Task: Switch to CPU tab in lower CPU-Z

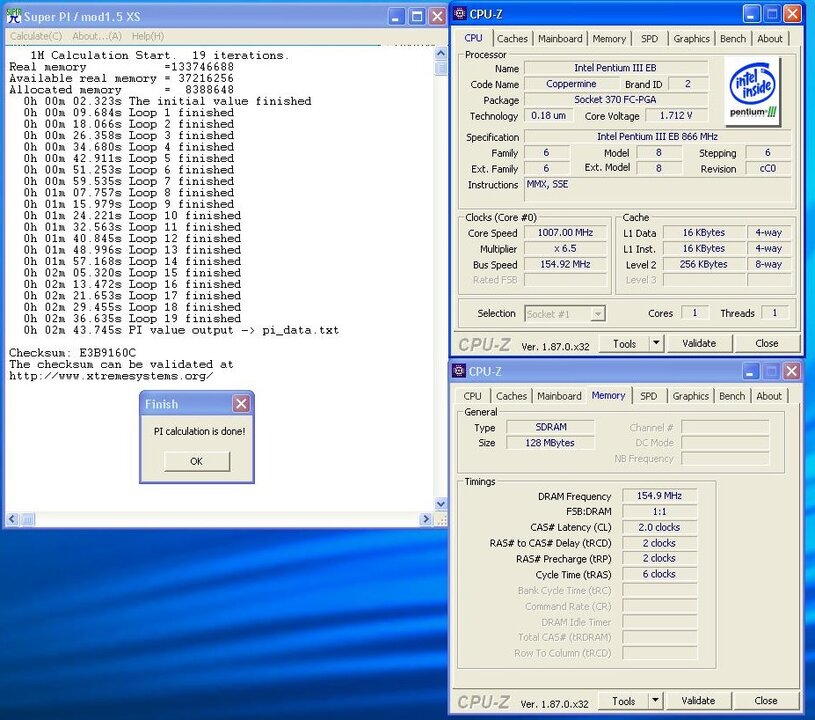Action: point(472,396)
